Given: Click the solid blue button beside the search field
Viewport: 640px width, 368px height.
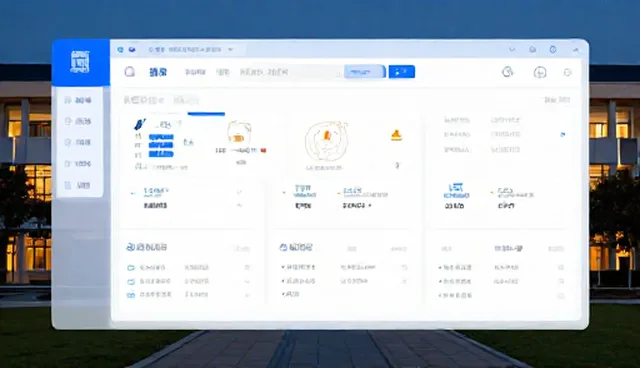Looking at the screenshot, I should click(402, 72).
